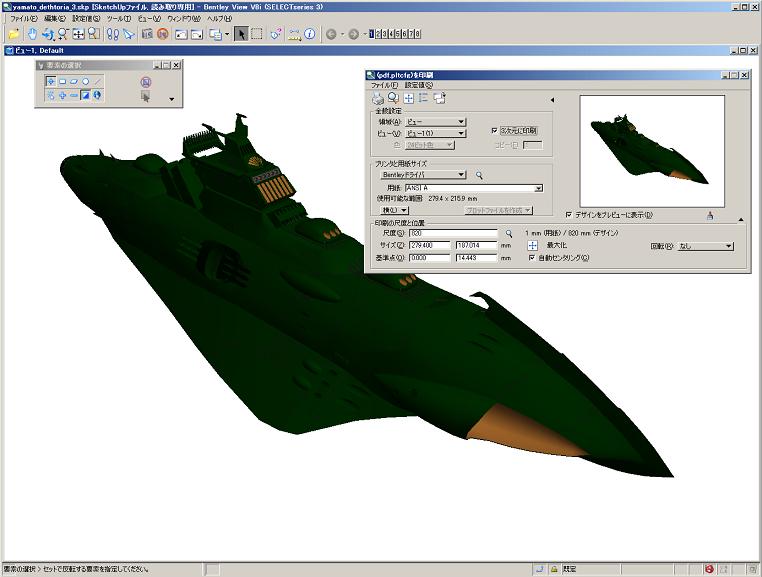Viewport: 762px width, 577px height.
Task: Open the ビュー view dropdown
Action: click(x=435, y=133)
